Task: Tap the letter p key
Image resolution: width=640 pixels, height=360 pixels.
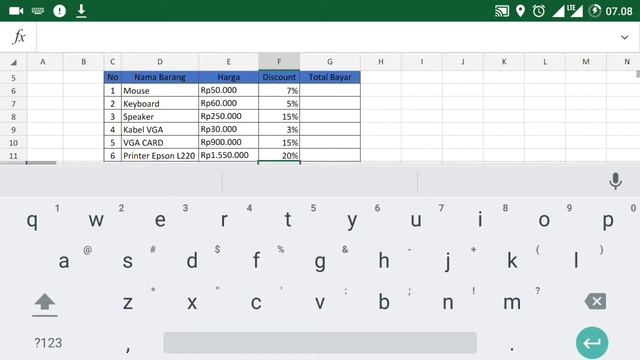Action: pos(608,220)
